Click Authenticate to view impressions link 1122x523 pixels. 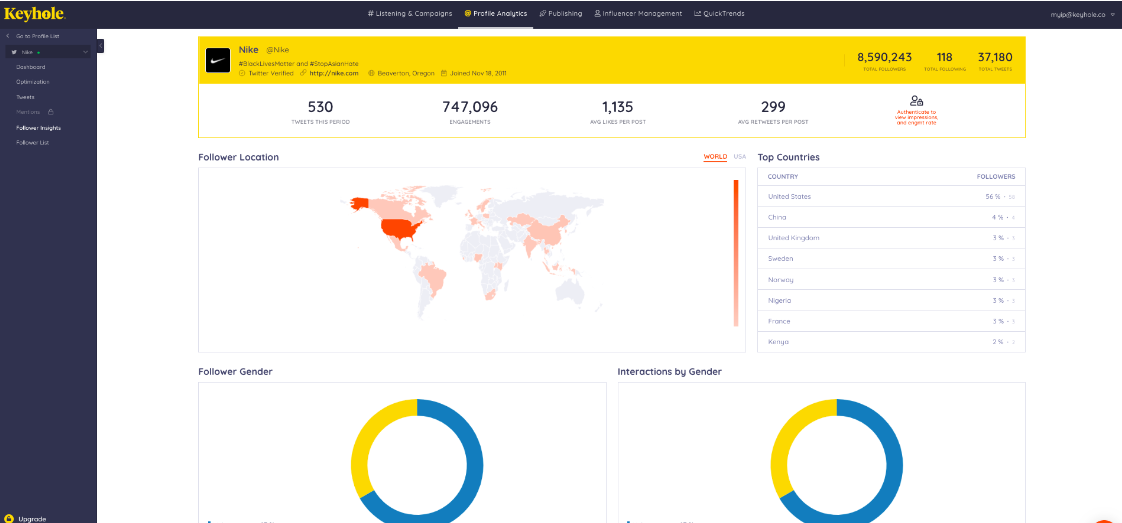[917, 118]
